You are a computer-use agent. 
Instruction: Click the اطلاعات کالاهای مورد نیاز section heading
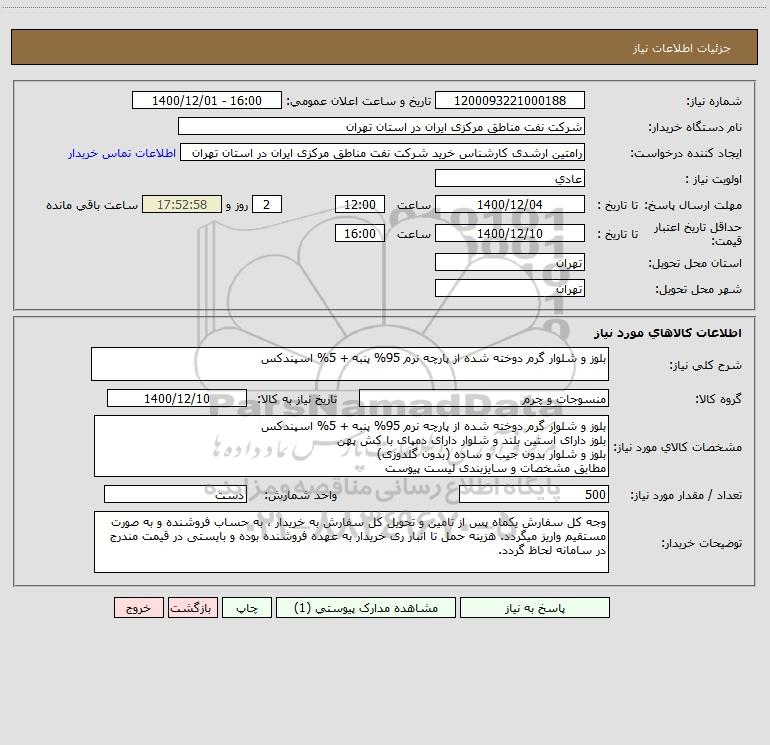point(668,333)
